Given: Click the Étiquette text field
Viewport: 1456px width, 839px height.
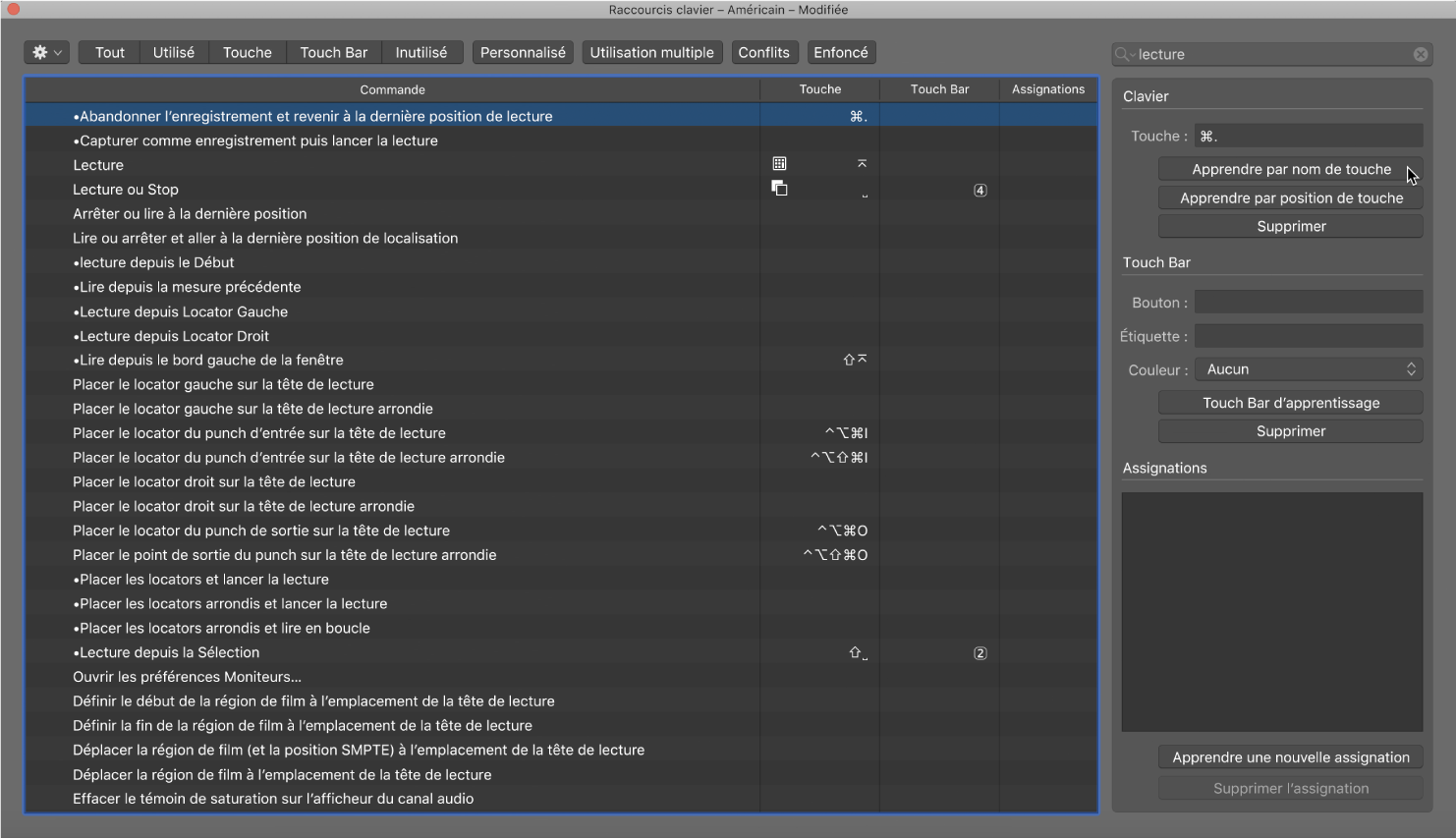Looking at the screenshot, I should pyautogui.click(x=1309, y=336).
